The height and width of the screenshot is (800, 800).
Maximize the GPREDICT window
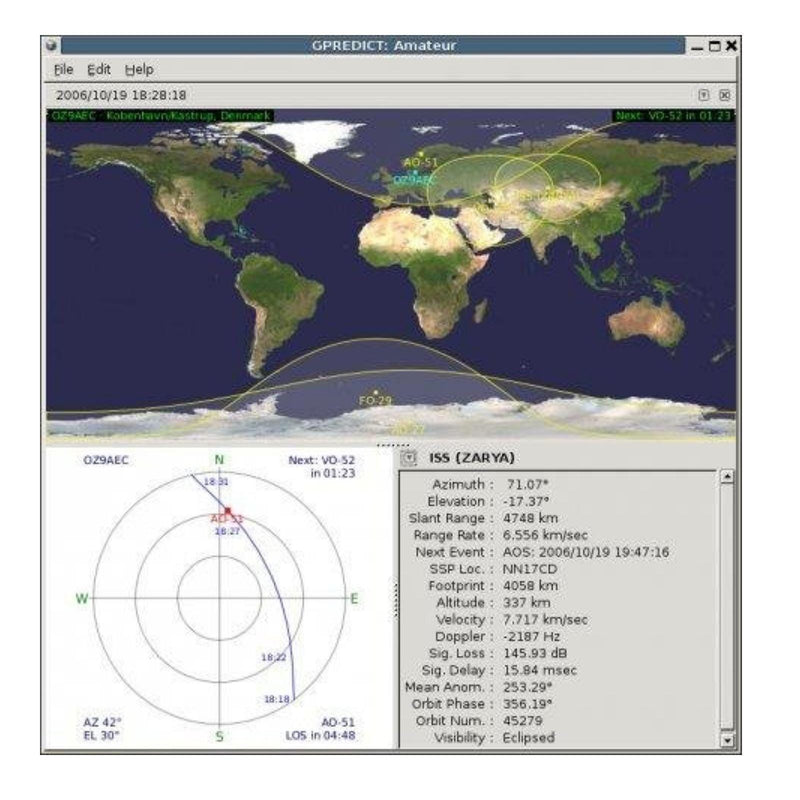click(715, 46)
